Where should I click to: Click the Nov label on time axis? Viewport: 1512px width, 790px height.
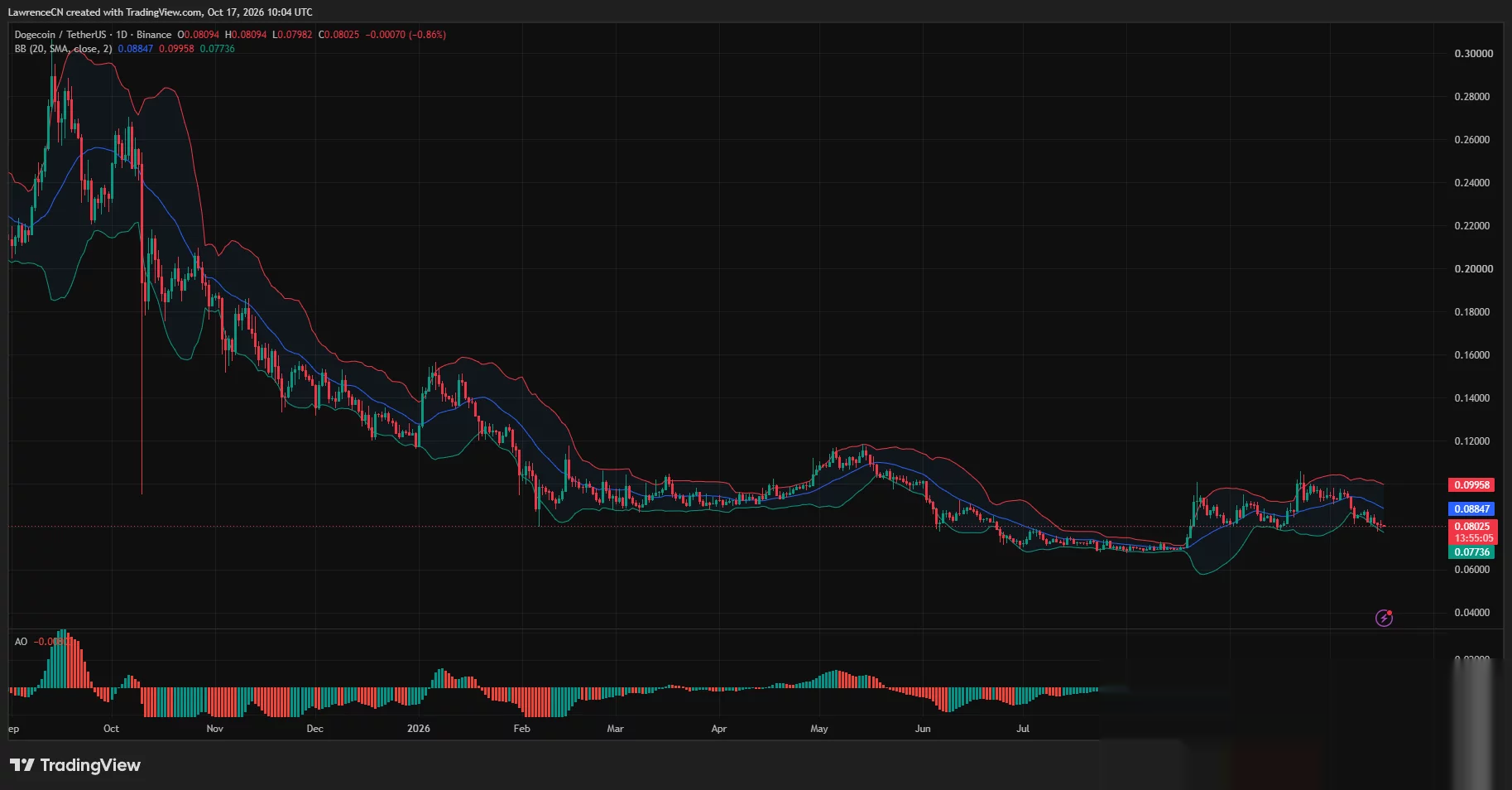coord(214,729)
